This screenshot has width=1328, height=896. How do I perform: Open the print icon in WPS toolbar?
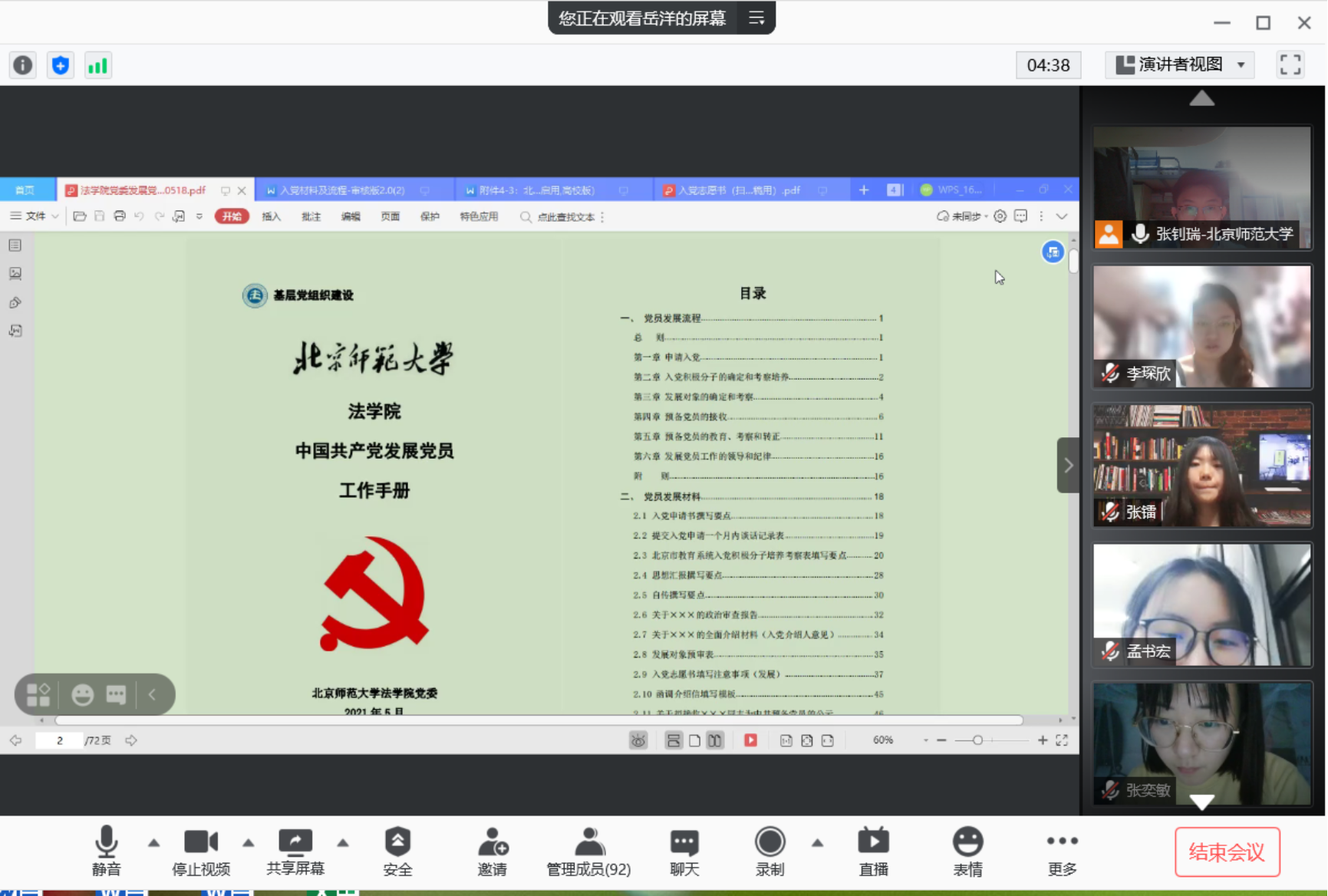[119, 216]
